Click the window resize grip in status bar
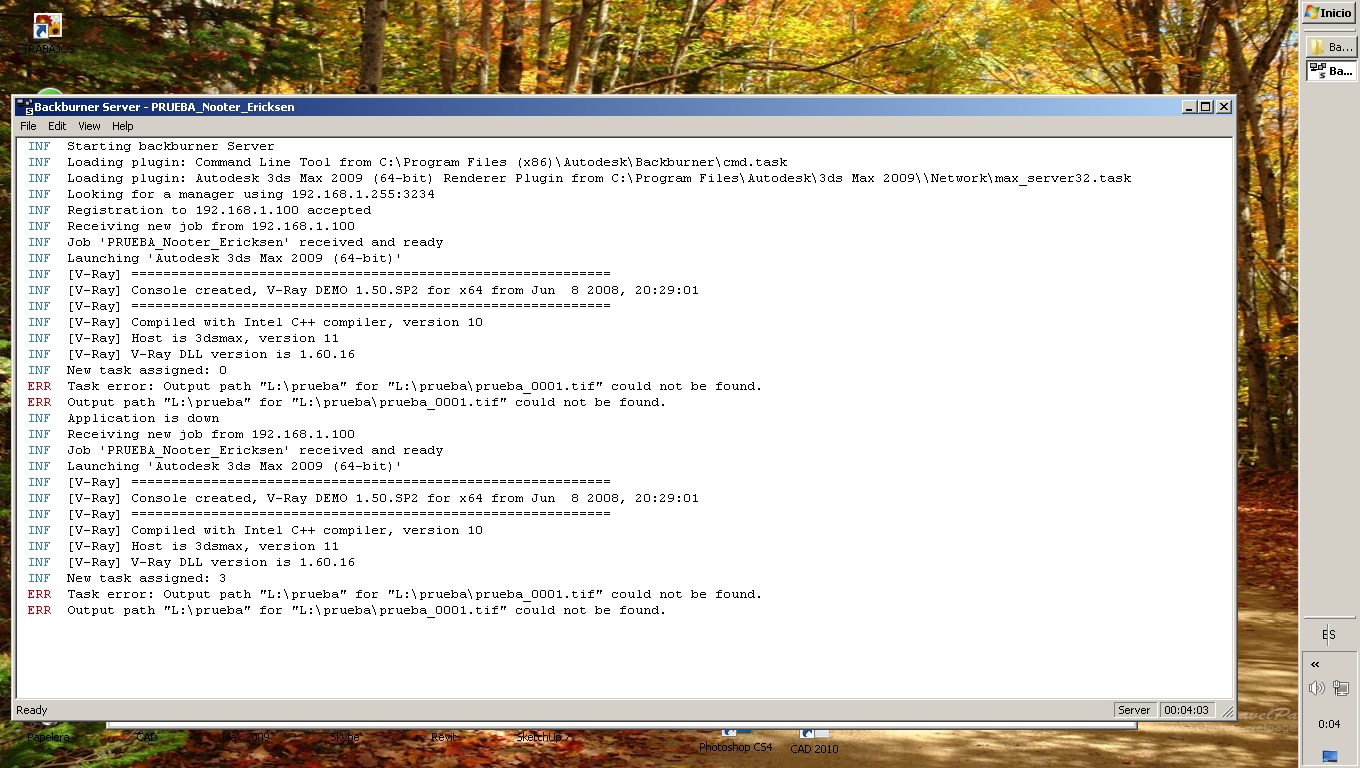The width and height of the screenshot is (1360, 768). (x=1227, y=711)
